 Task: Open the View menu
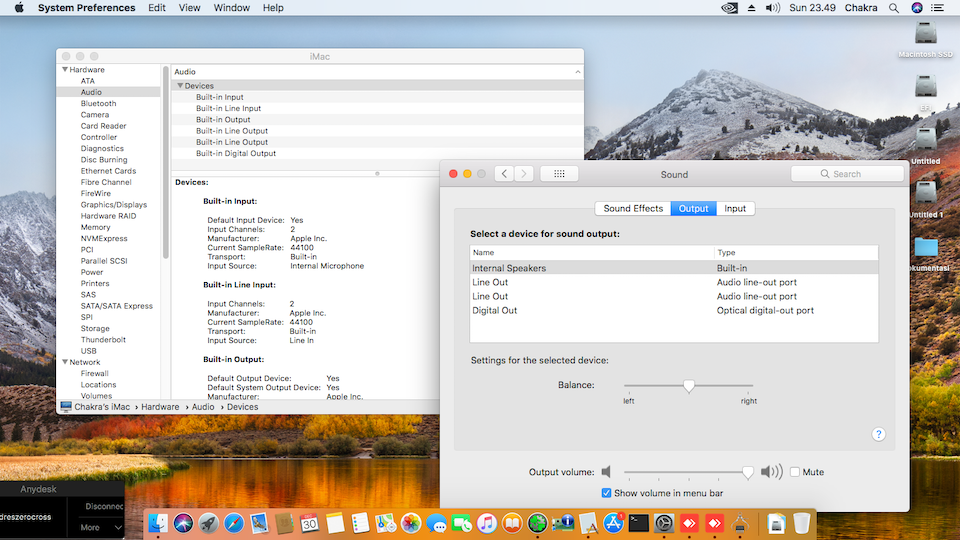click(189, 8)
